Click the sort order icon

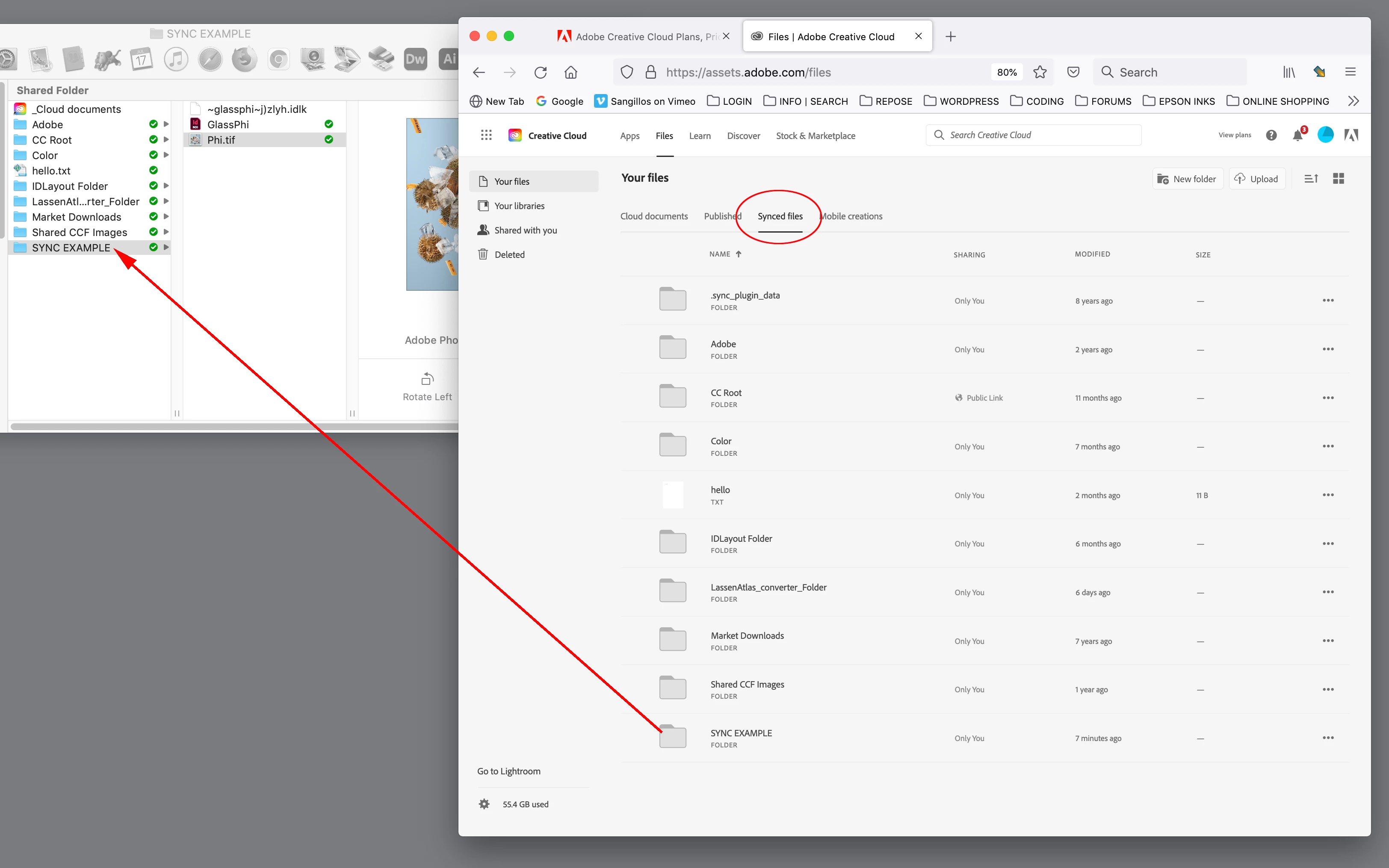(x=1311, y=179)
